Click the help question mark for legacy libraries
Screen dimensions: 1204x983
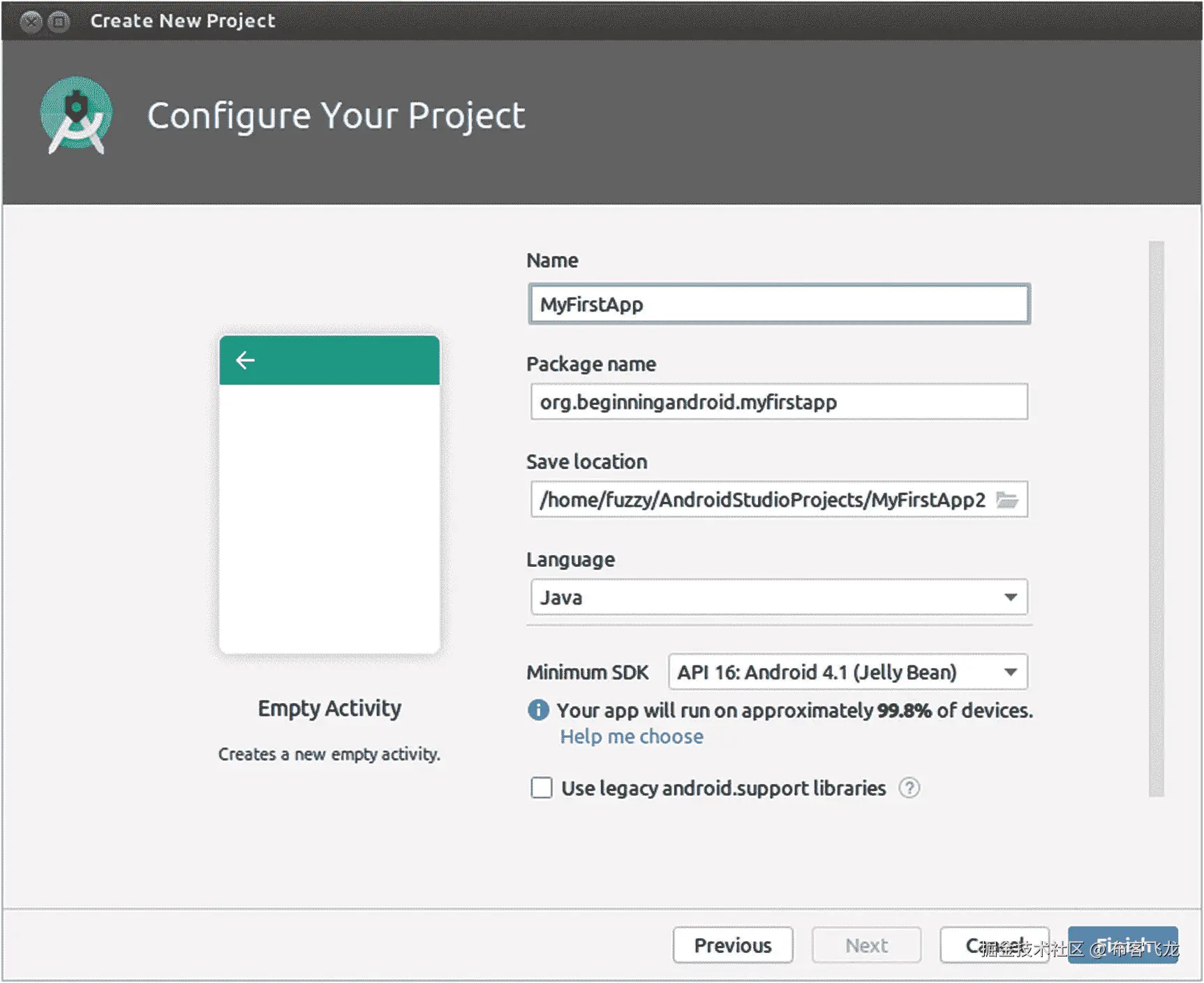[x=909, y=788]
